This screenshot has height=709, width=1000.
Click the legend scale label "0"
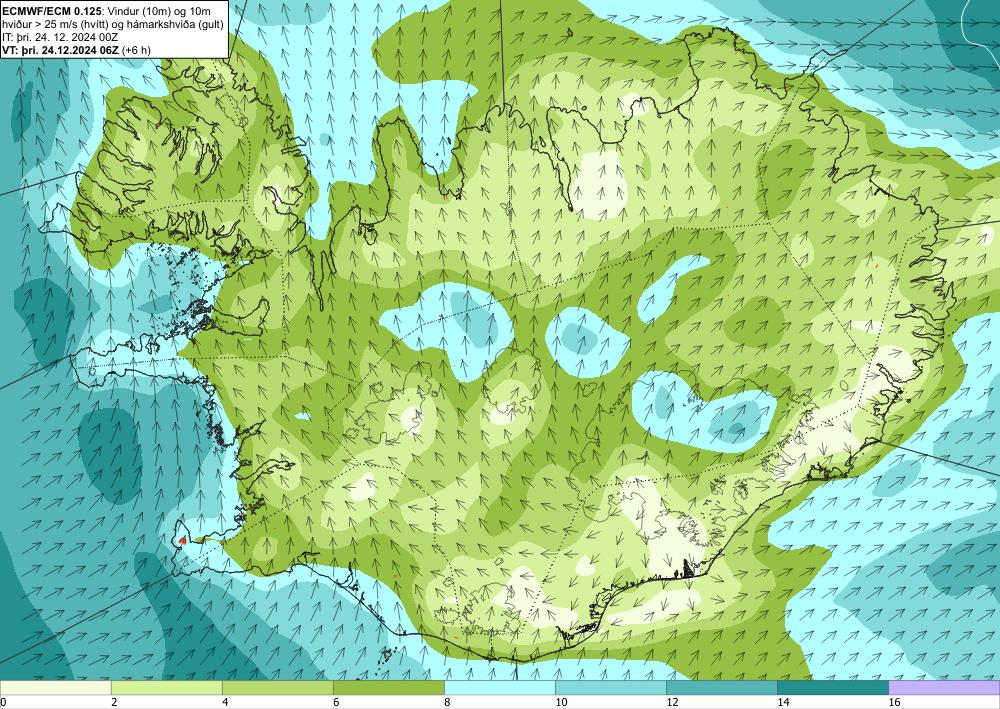3,703
